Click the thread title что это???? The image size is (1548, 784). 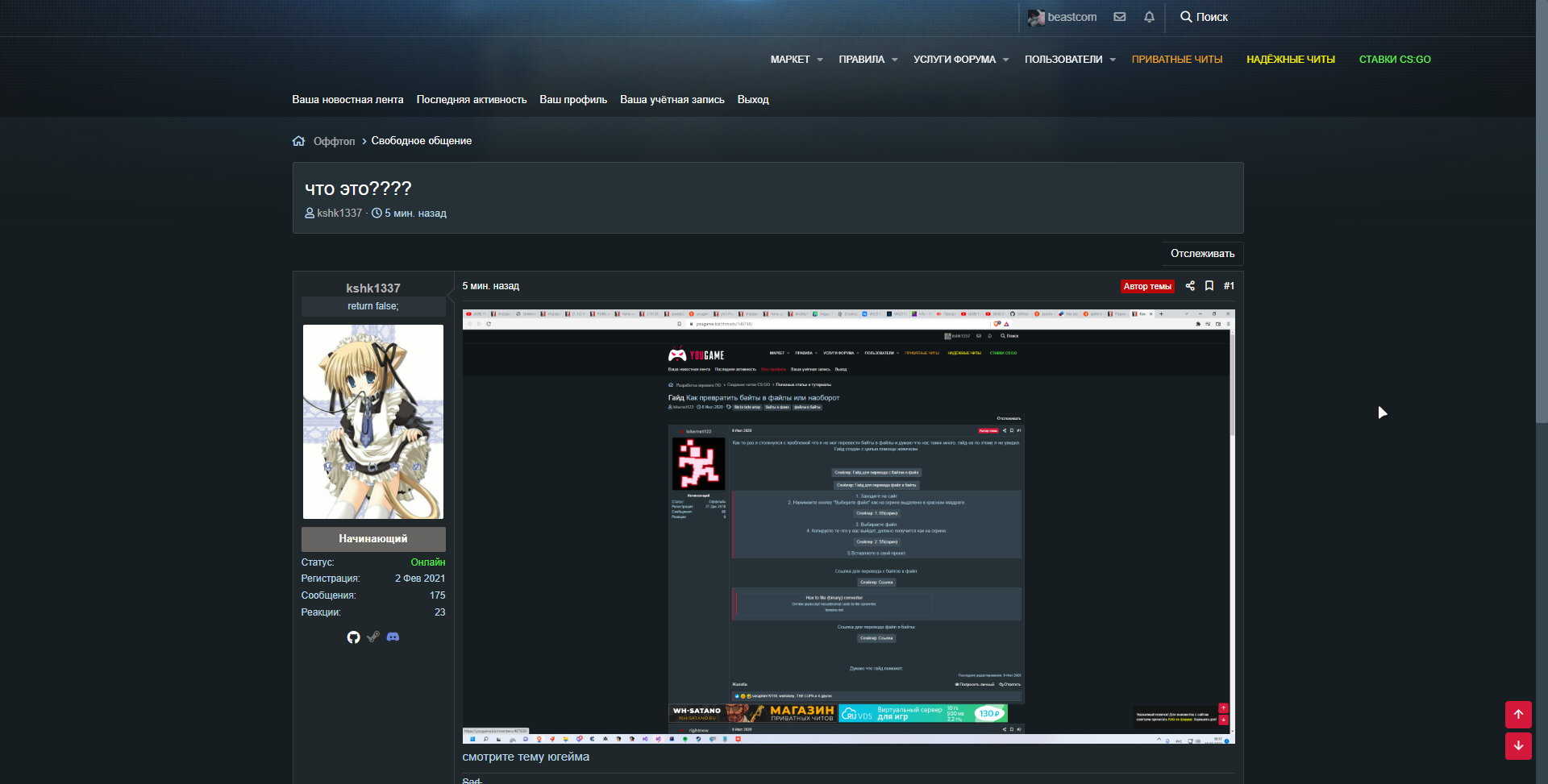tap(358, 189)
